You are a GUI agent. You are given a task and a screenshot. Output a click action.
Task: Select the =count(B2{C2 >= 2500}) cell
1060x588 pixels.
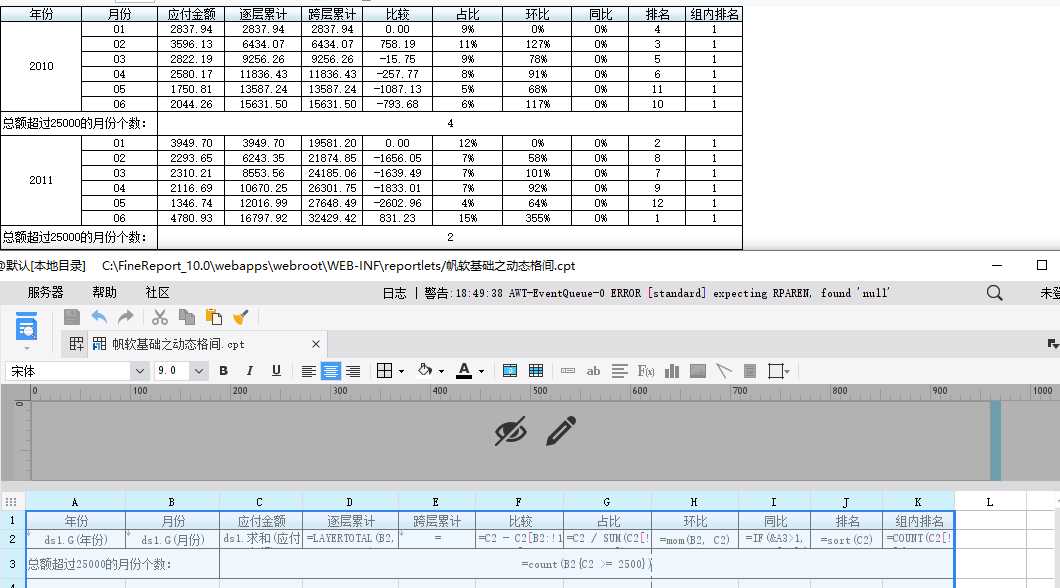point(587,564)
